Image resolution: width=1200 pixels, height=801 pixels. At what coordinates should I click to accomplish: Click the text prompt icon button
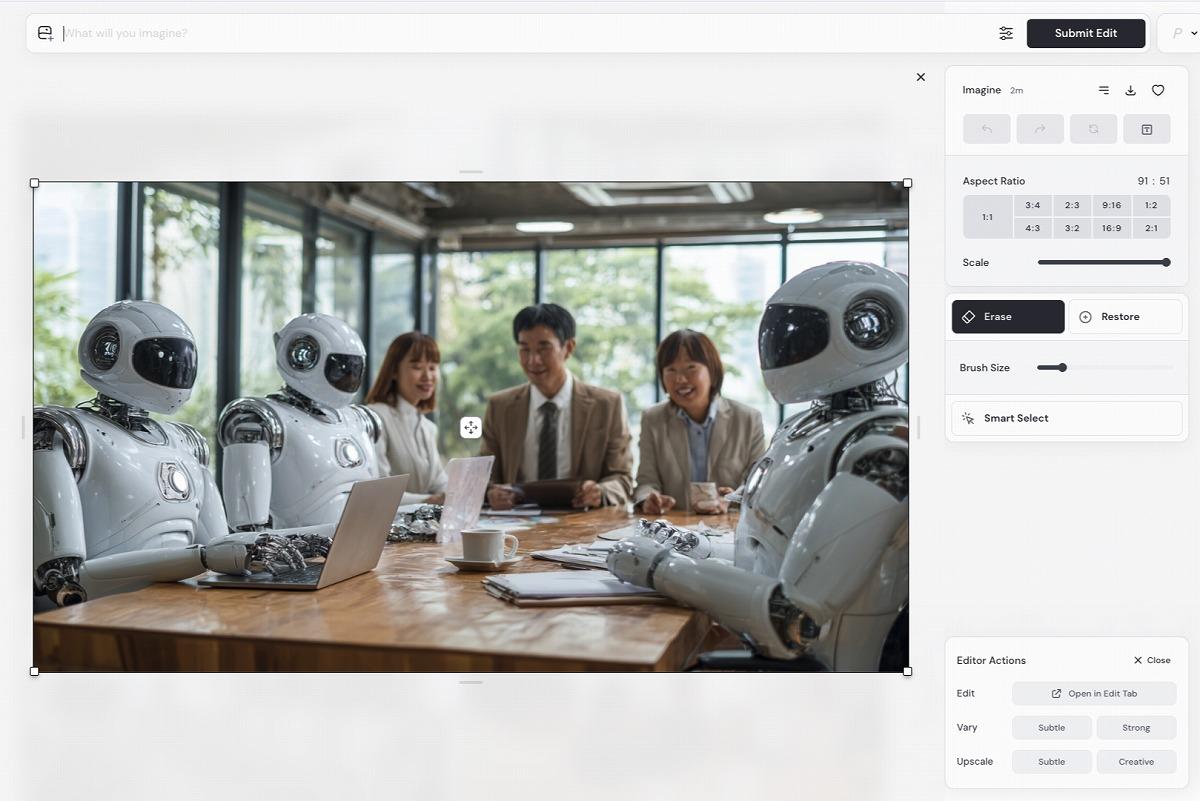1146,129
